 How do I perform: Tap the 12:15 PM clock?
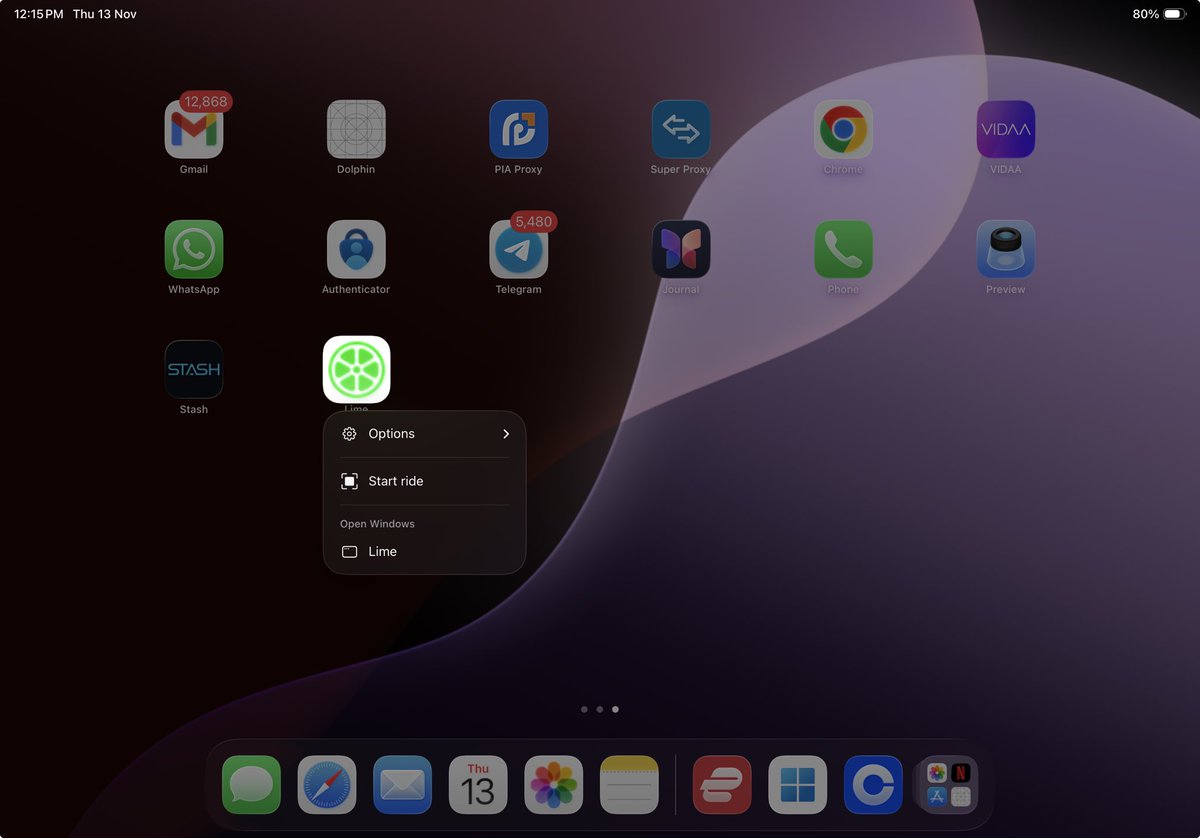point(38,14)
